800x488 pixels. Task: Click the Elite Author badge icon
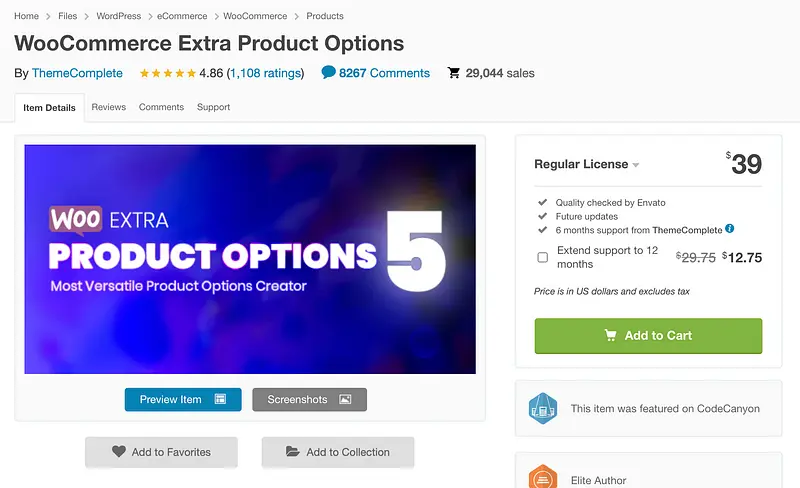pyautogui.click(x=542, y=477)
